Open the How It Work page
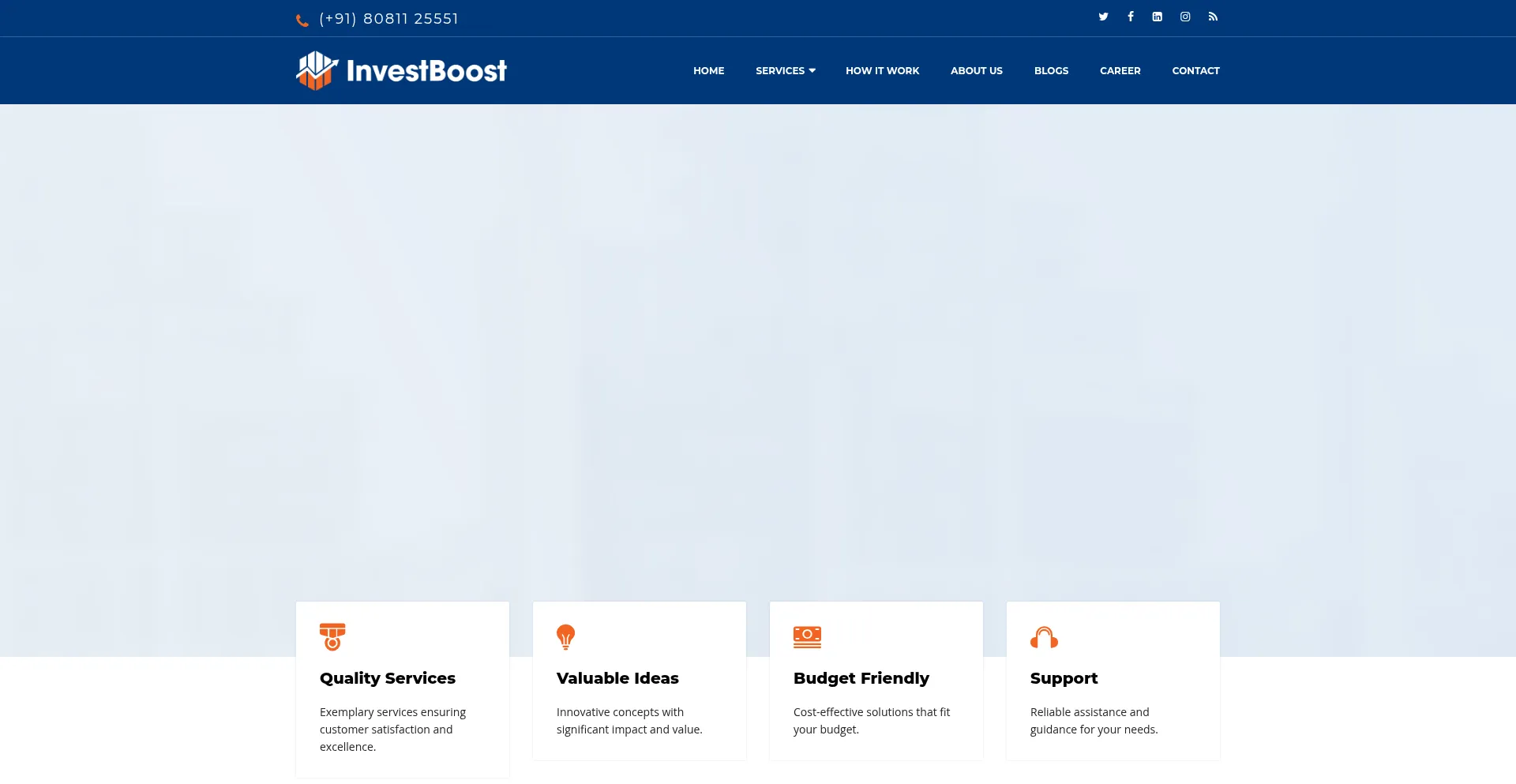Viewport: 1516px width, 784px height. (x=882, y=70)
